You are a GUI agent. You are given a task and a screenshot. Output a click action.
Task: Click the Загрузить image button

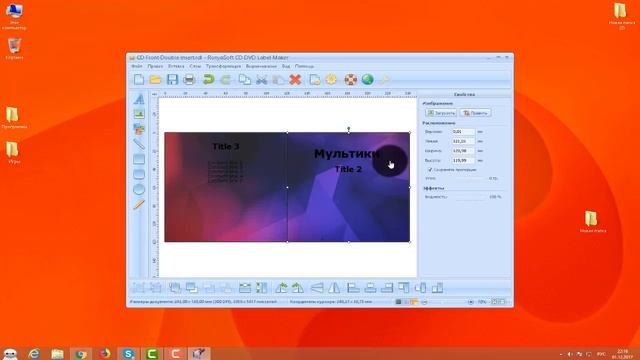coord(441,113)
